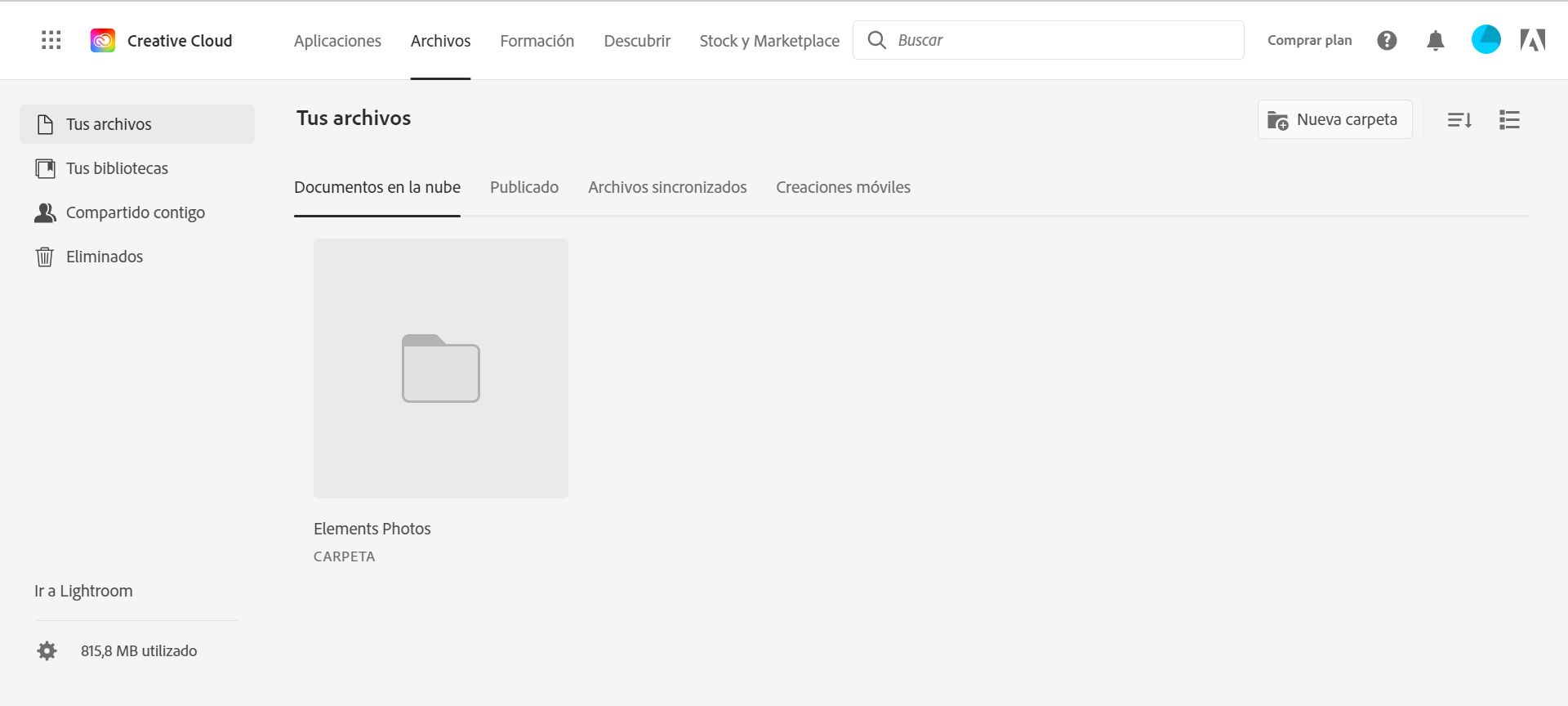
Task: Switch to the Publicado tab
Action: click(524, 187)
